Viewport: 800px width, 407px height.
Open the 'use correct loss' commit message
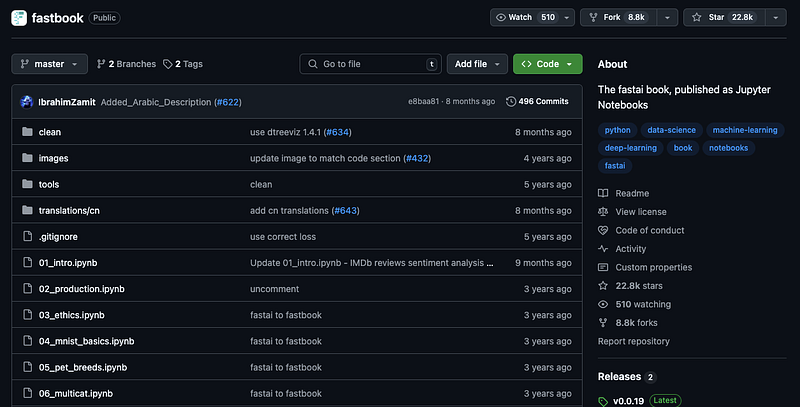pos(283,237)
